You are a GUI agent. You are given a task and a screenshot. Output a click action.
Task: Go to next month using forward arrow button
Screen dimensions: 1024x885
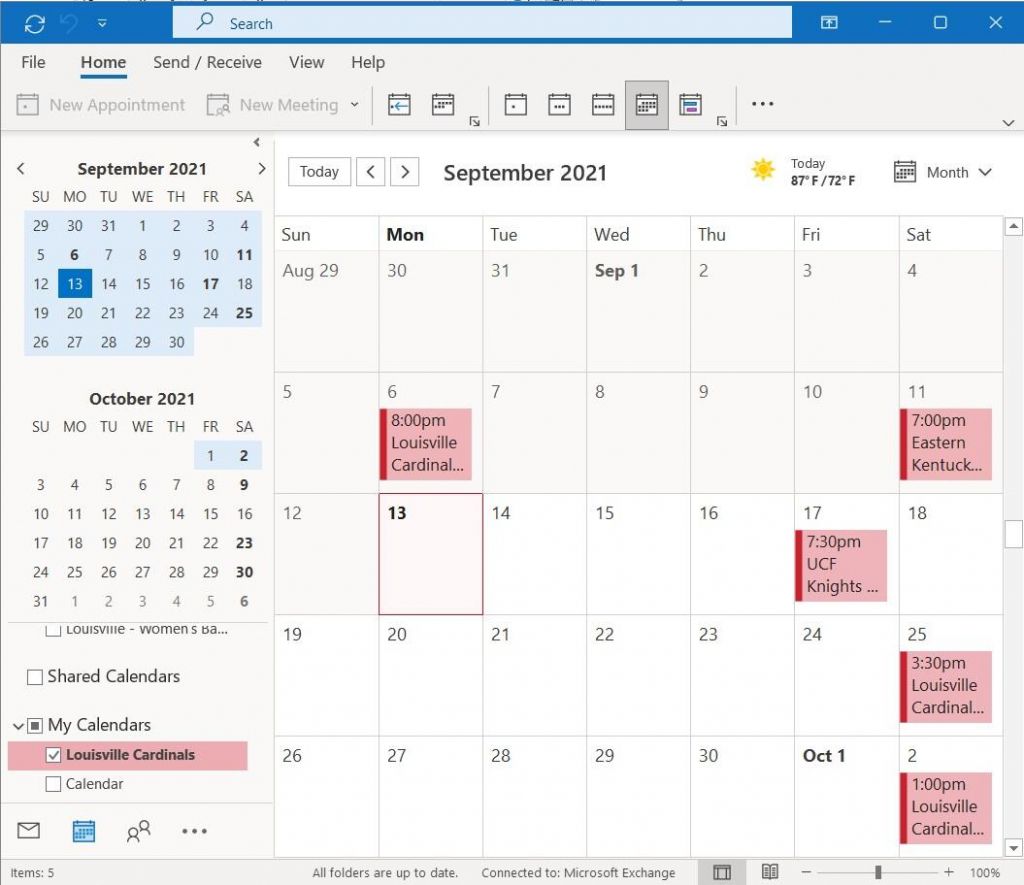404,172
